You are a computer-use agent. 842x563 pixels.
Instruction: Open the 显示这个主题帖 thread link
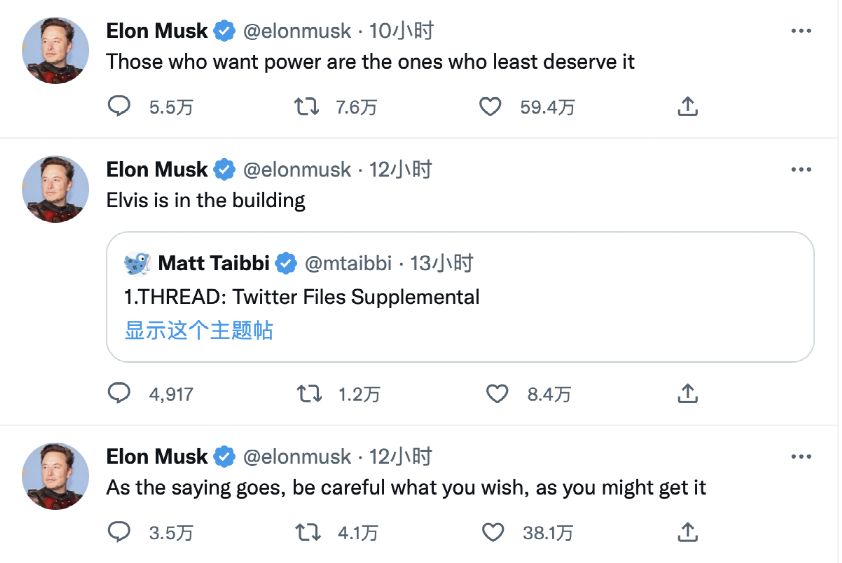pyautogui.click(x=199, y=330)
